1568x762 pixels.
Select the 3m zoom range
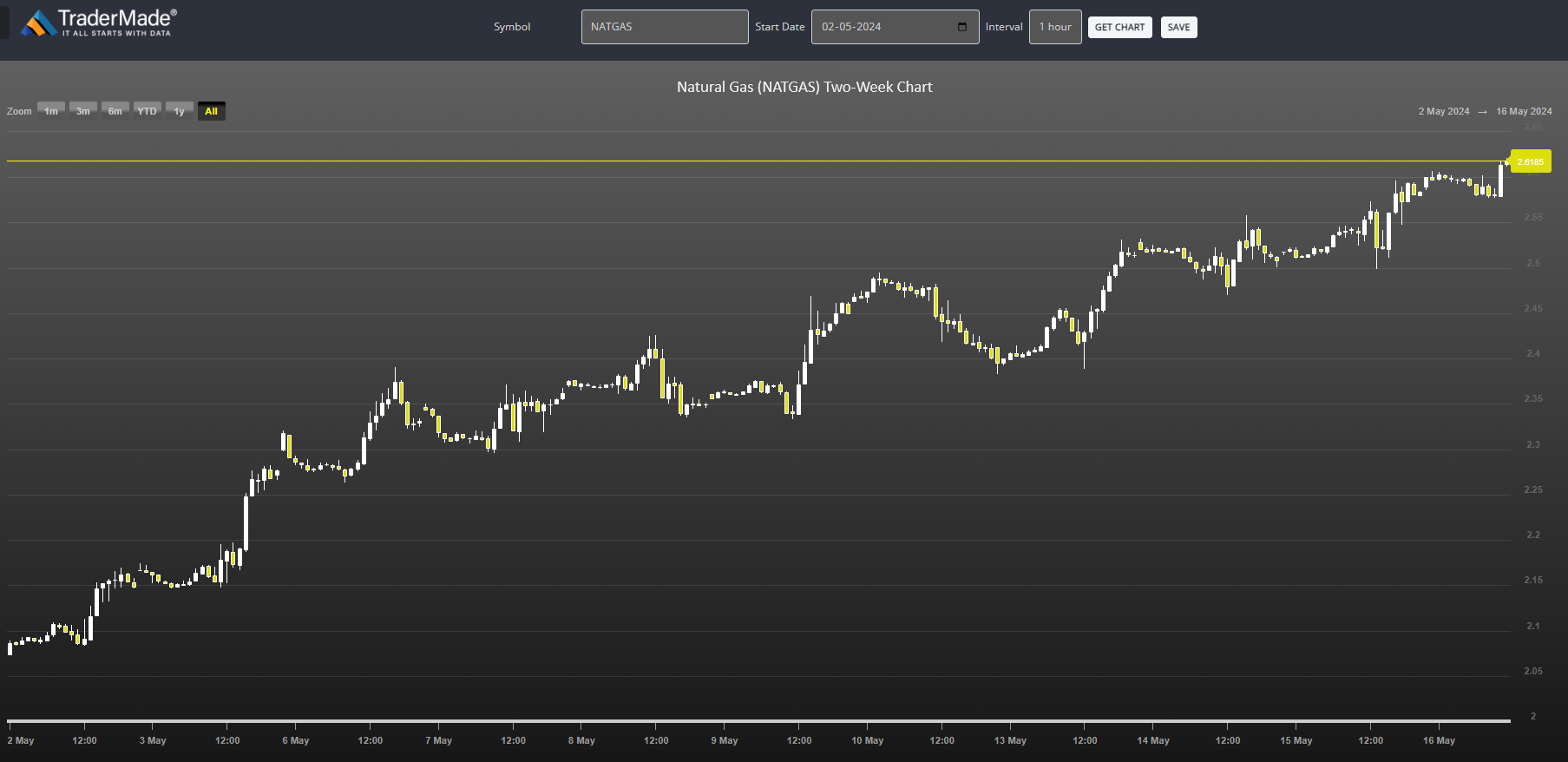(83, 111)
